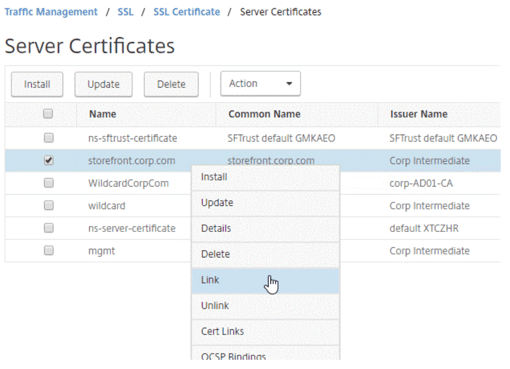The image size is (510, 369).
Task: Click SFTrust default GMKAEO common name cell
Action: tap(281, 138)
